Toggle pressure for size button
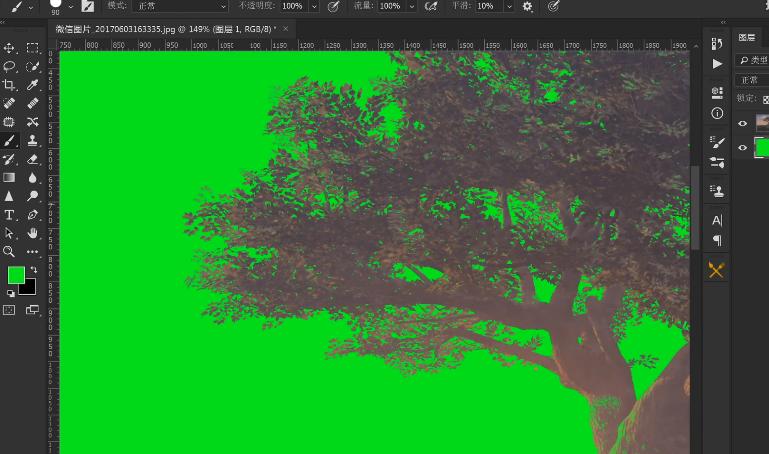The image size is (769, 454). tap(553, 6)
